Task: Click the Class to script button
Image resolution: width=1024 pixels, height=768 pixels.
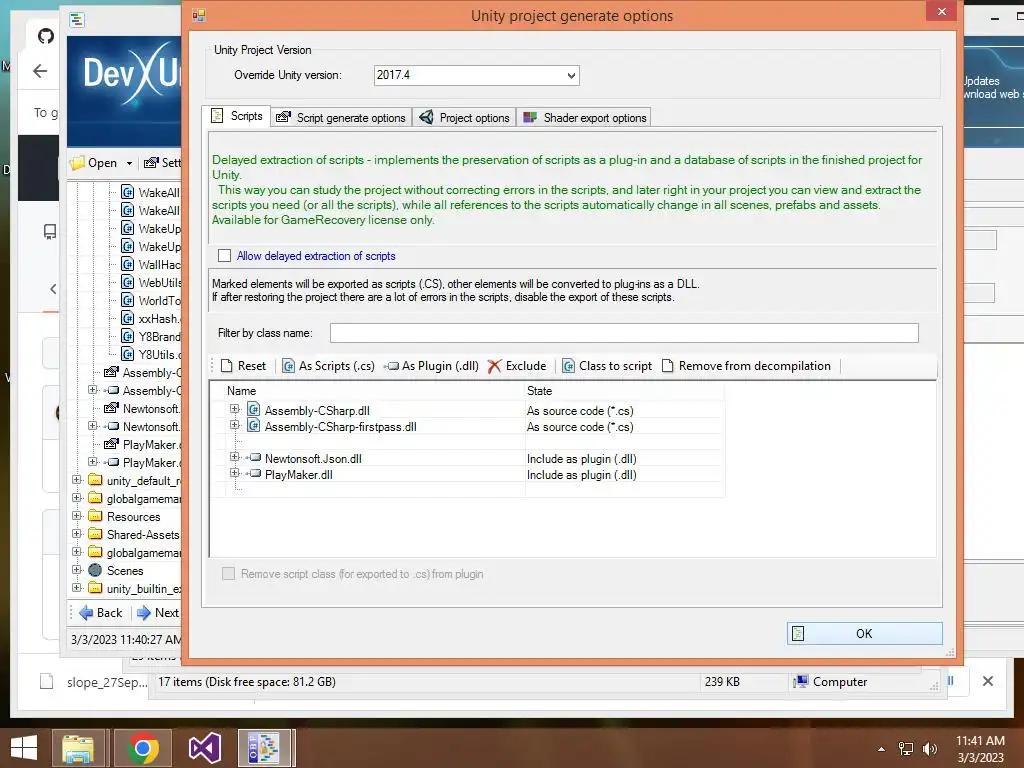Action: pyautogui.click(x=607, y=366)
